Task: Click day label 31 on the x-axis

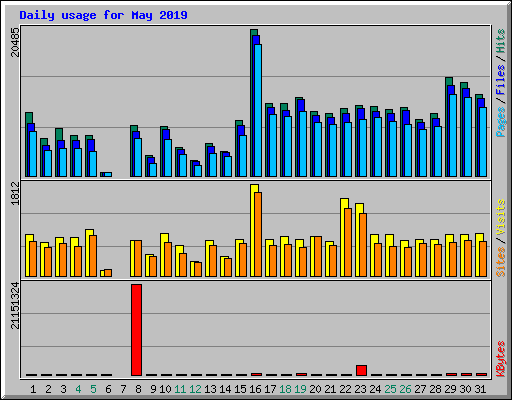Action: click(480, 389)
